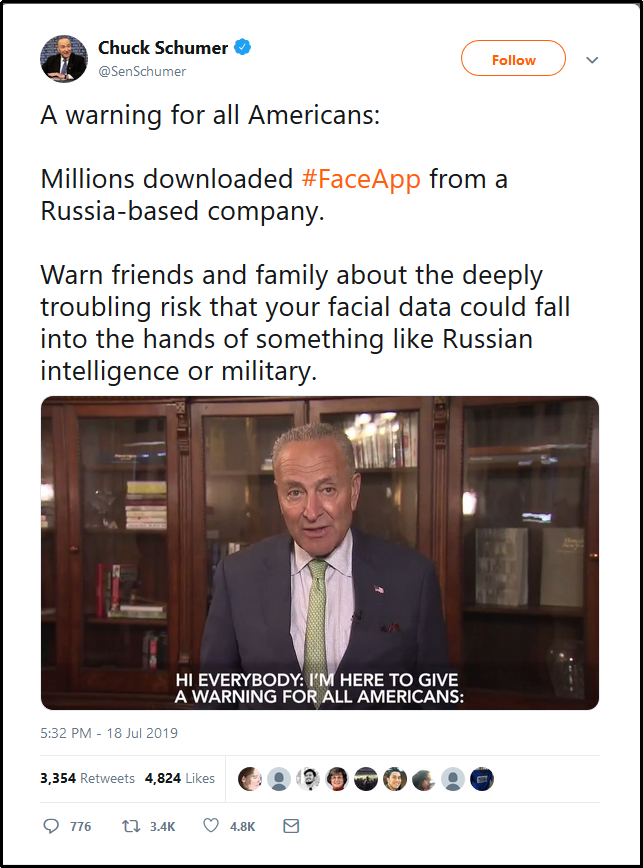Play the embedded video of the warning

(x=320, y=552)
